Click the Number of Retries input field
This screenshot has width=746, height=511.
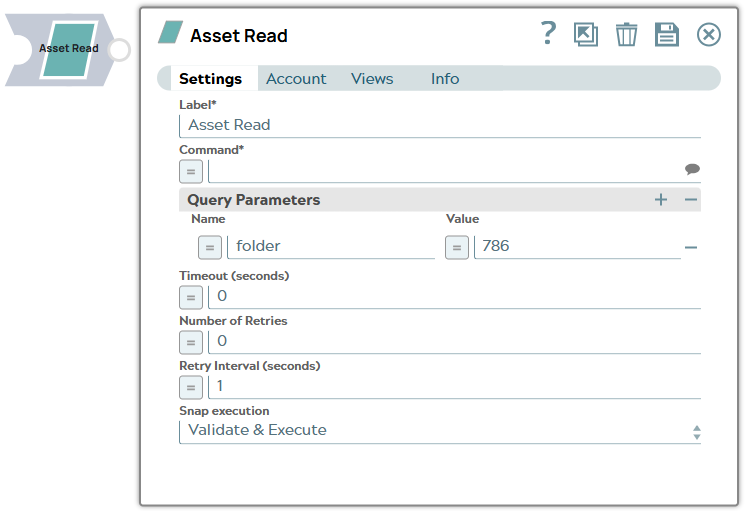coord(454,342)
